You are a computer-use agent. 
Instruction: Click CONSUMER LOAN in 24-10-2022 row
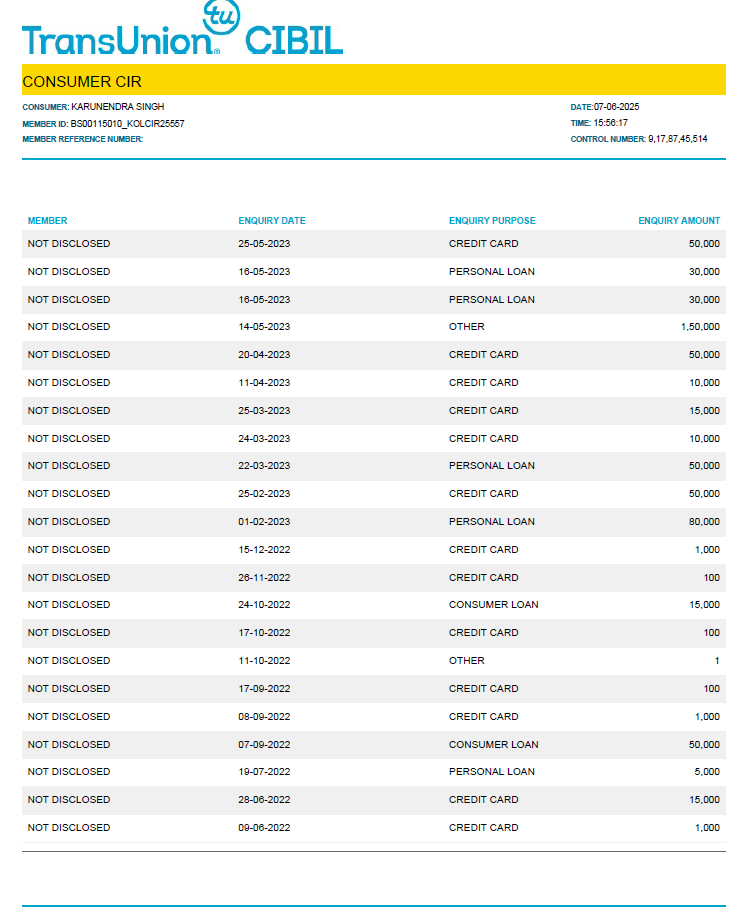tap(493, 605)
